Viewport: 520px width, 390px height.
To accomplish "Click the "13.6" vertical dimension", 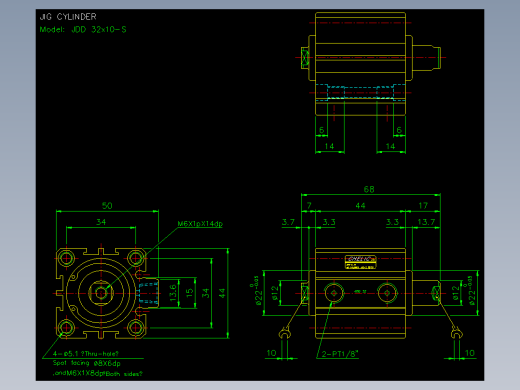I will click(x=173, y=293).
